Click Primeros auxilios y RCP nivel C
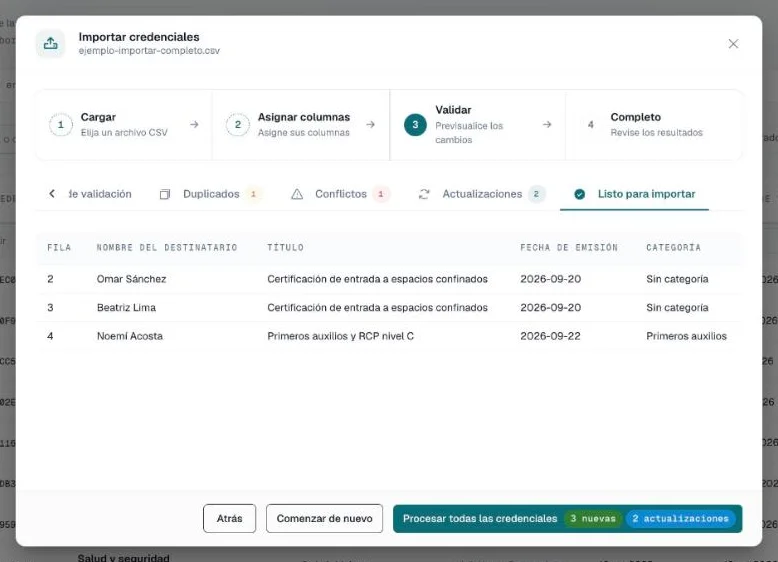This screenshot has width=778, height=562. pos(340,336)
